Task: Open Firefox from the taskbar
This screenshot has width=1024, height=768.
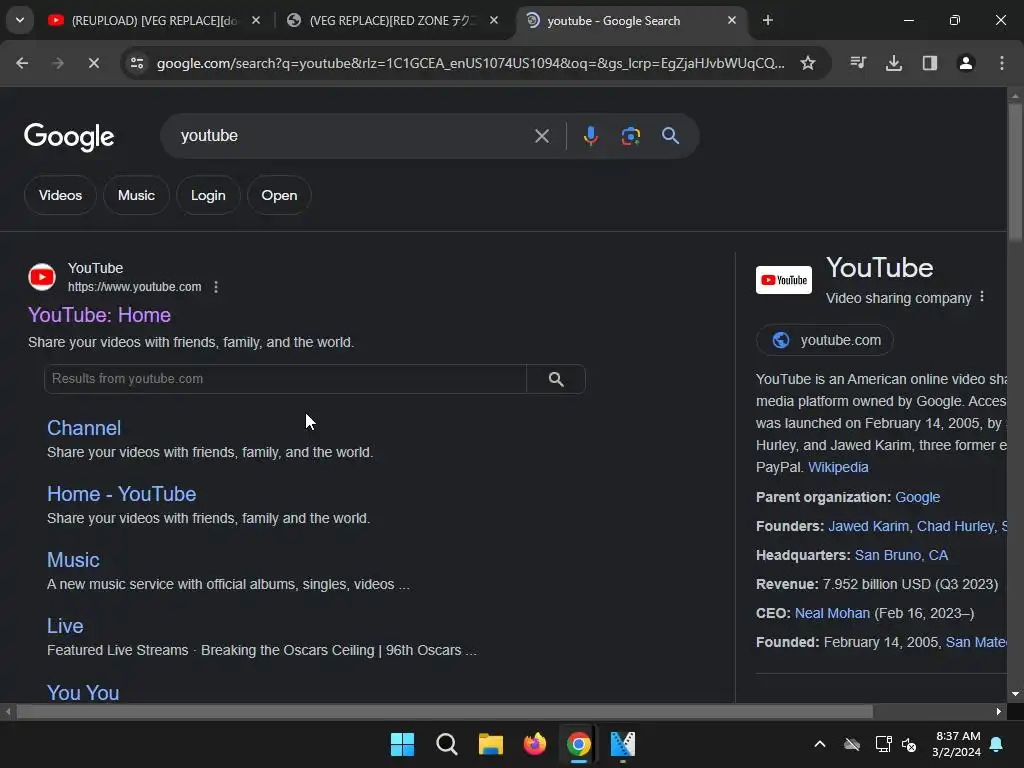Action: (535, 744)
